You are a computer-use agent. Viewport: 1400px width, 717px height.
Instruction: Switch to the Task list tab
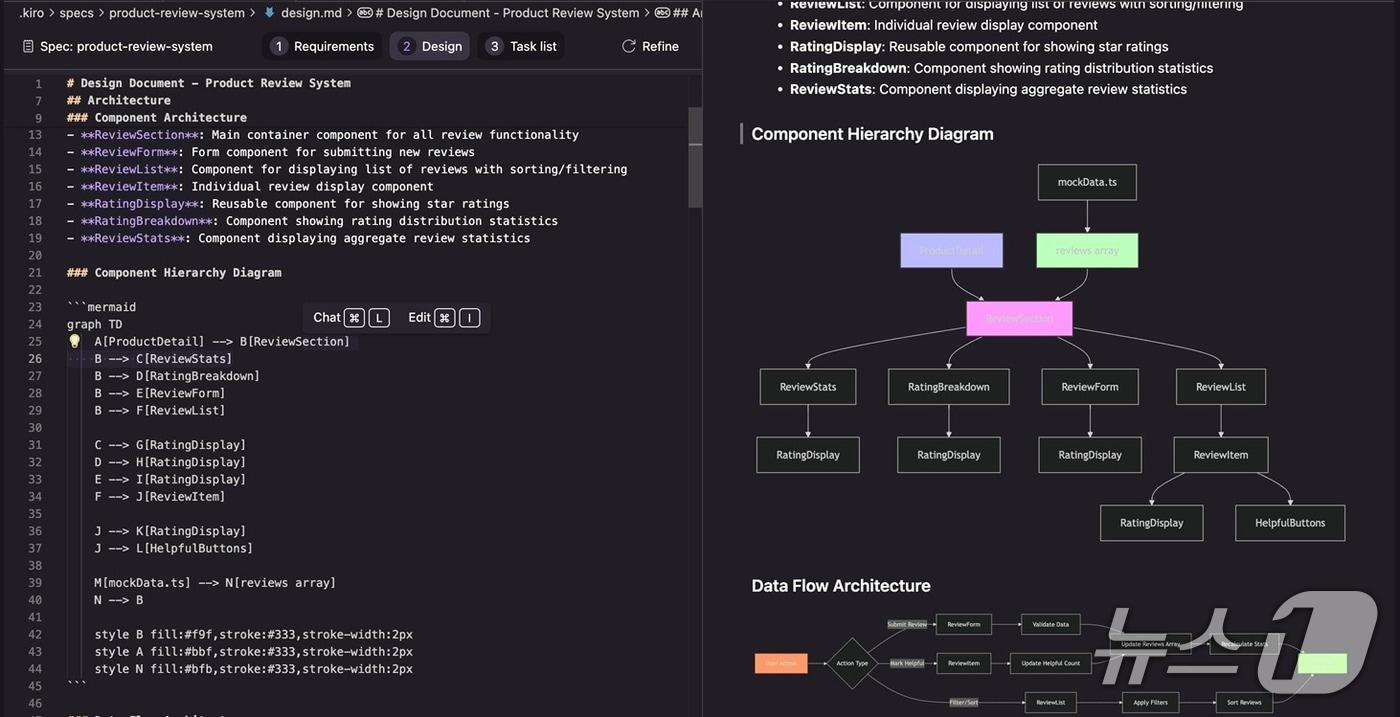point(521,46)
